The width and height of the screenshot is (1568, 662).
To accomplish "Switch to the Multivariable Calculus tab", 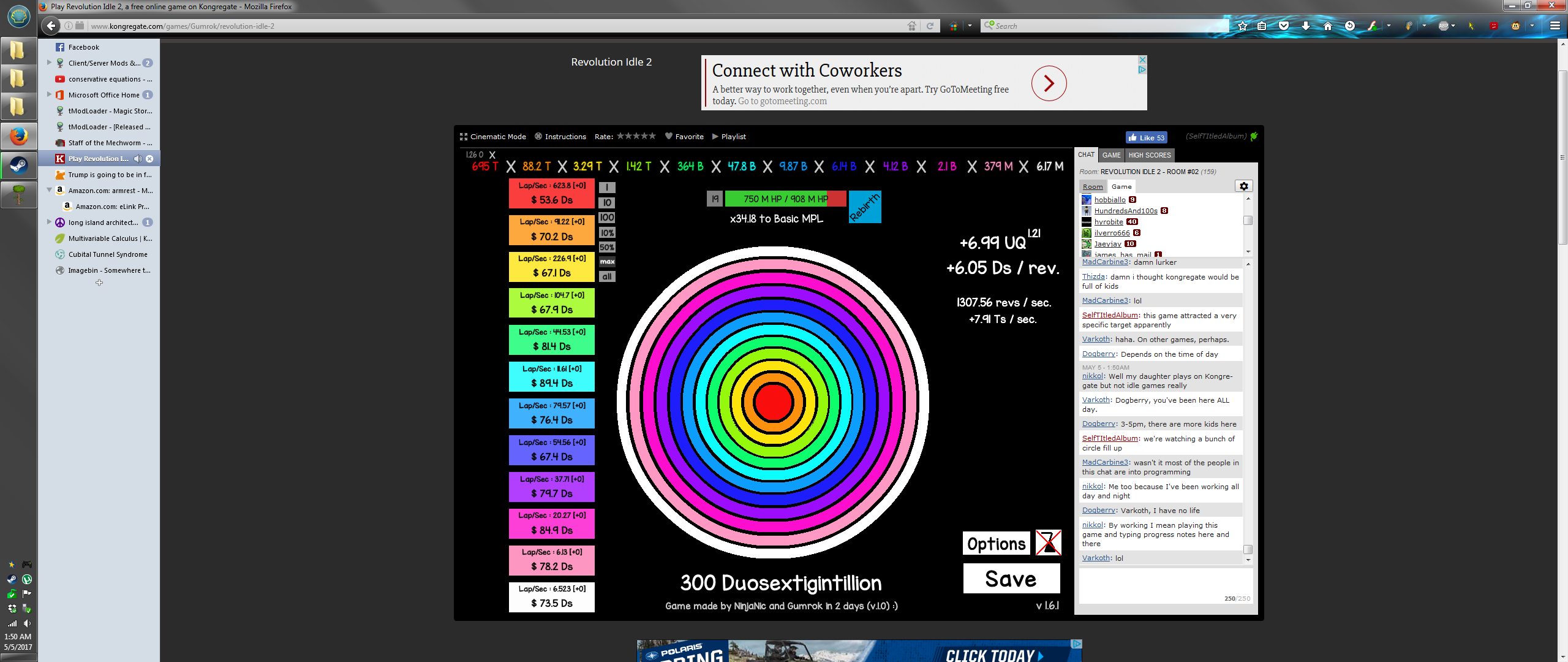I will 99,238.
